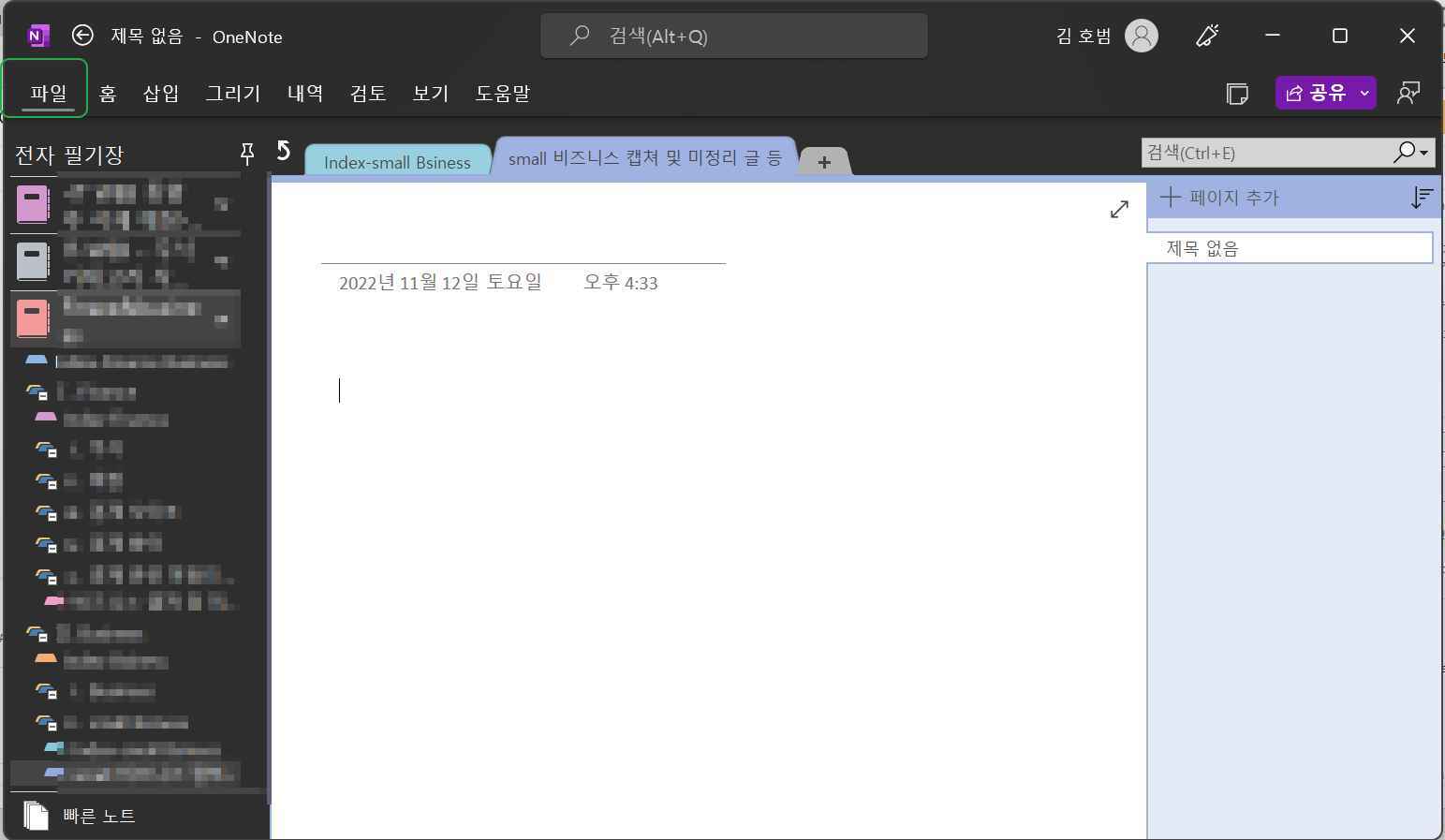Click the 검색(Ctrl+E) notebook search field
Viewport: 1445px width, 840px height.
[x=1266, y=153]
